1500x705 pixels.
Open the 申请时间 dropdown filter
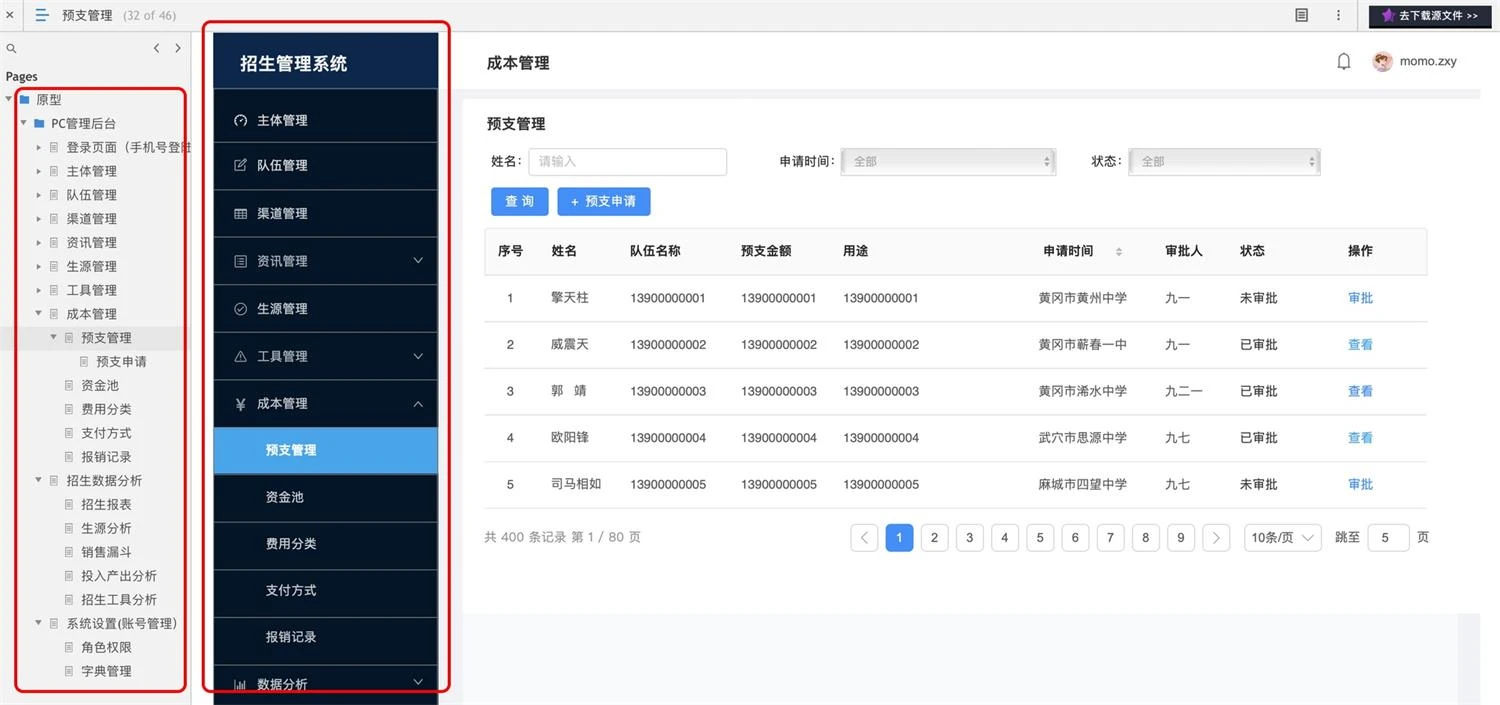click(948, 161)
